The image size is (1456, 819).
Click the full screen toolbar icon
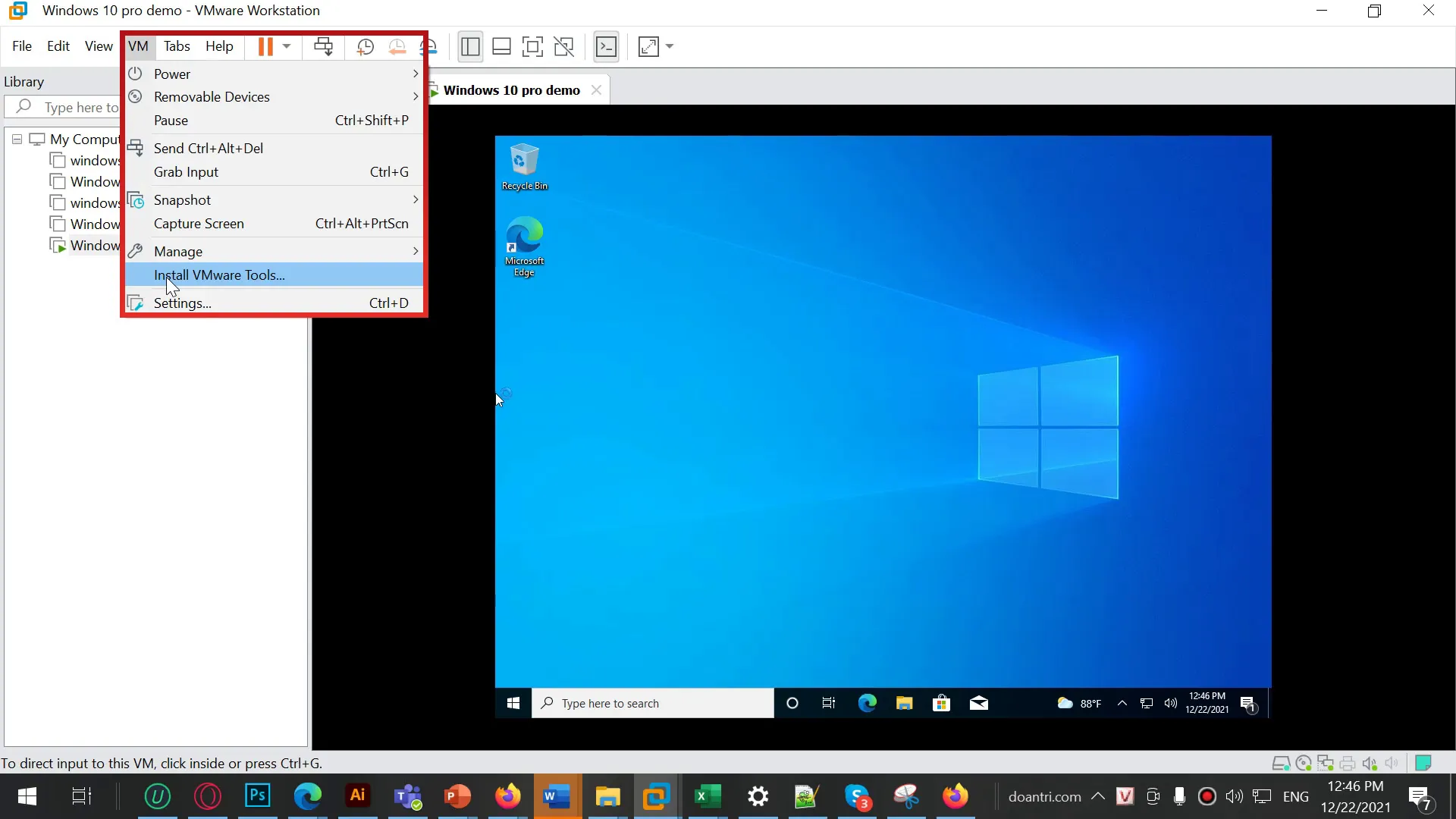click(x=533, y=46)
